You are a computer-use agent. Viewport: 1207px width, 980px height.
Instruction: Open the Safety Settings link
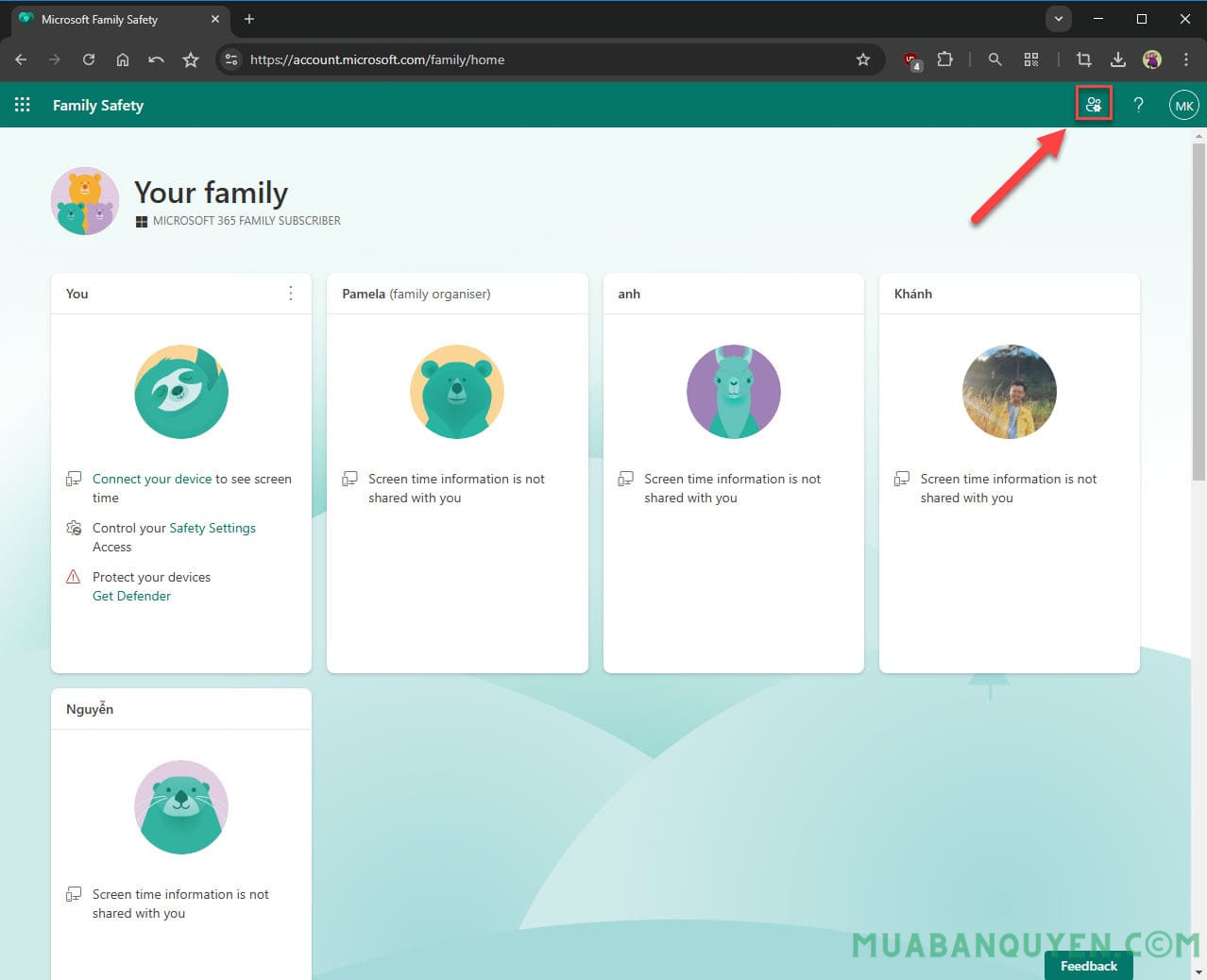tap(212, 528)
